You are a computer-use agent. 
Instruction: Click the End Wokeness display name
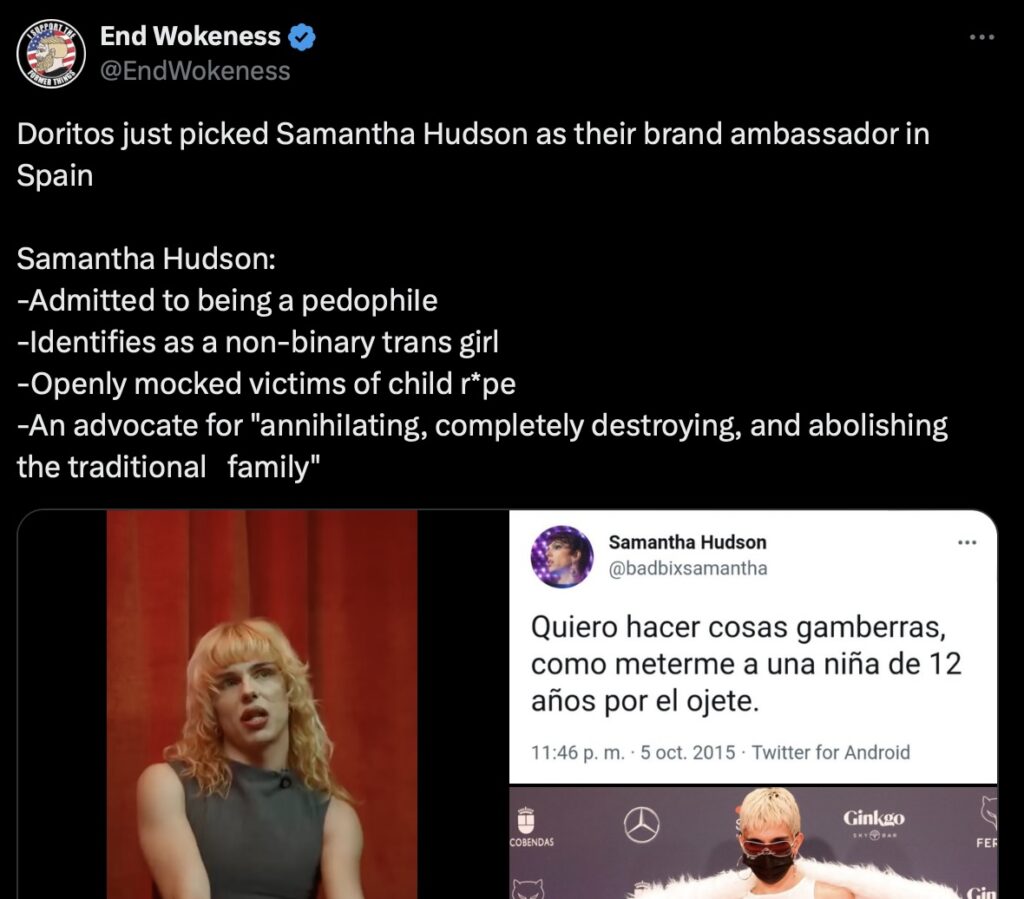190,37
